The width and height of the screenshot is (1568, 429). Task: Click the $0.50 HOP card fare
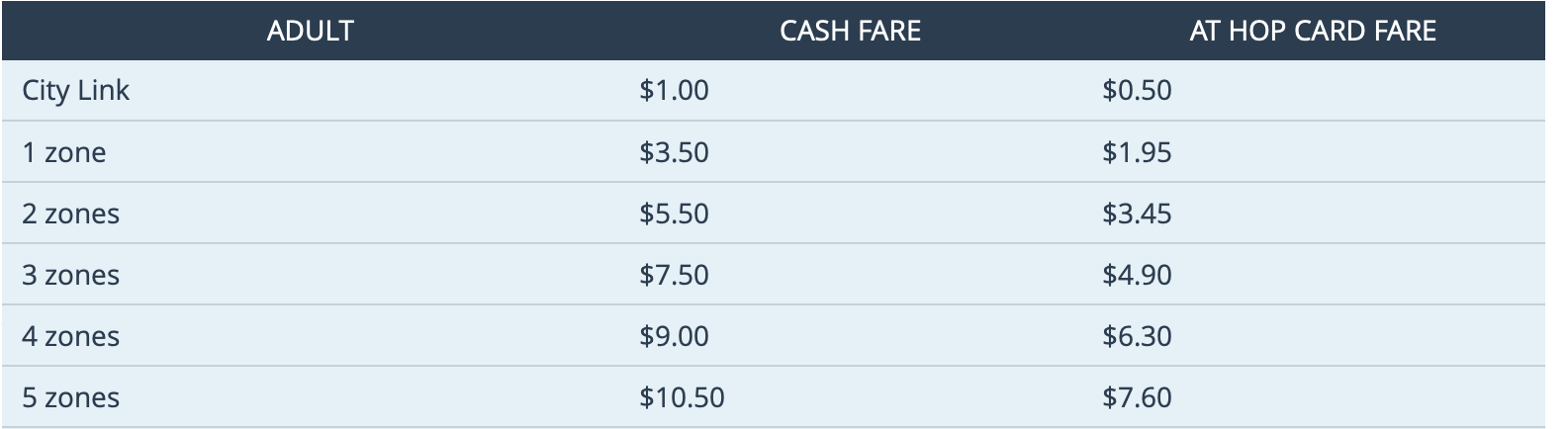[x=1137, y=91]
